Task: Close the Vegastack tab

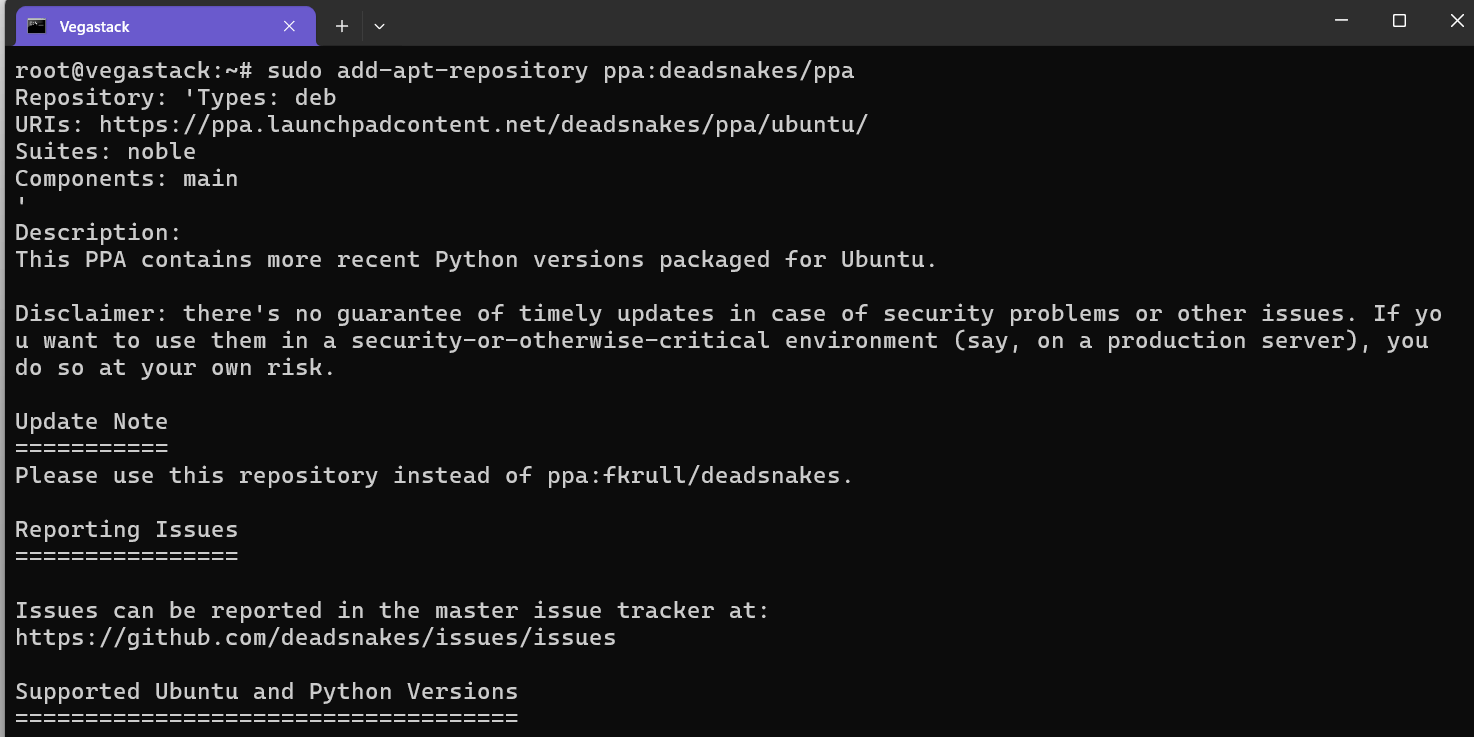Action: (289, 27)
